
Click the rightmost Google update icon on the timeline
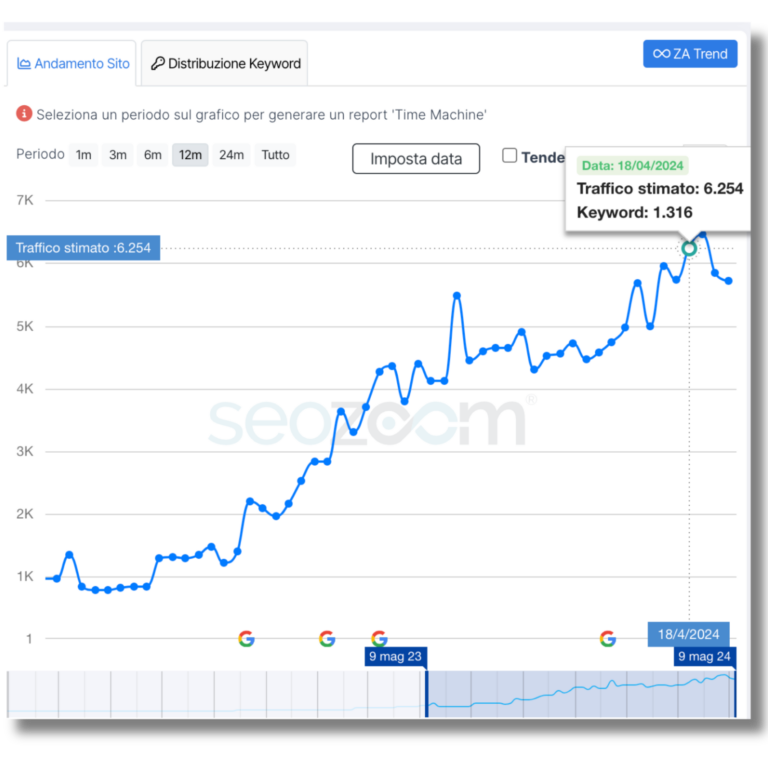pos(607,639)
